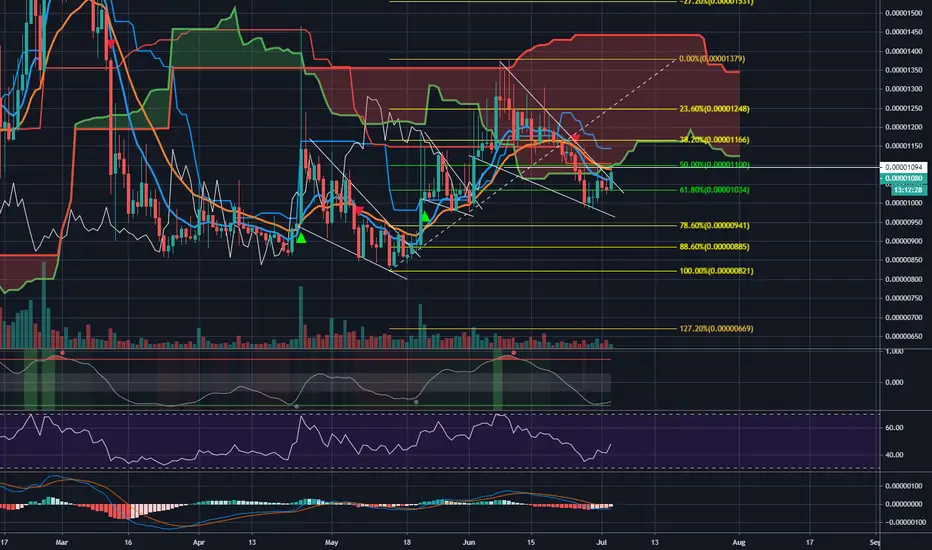
Task: Click the 0.00001450 price axis label
Action: pos(903,32)
